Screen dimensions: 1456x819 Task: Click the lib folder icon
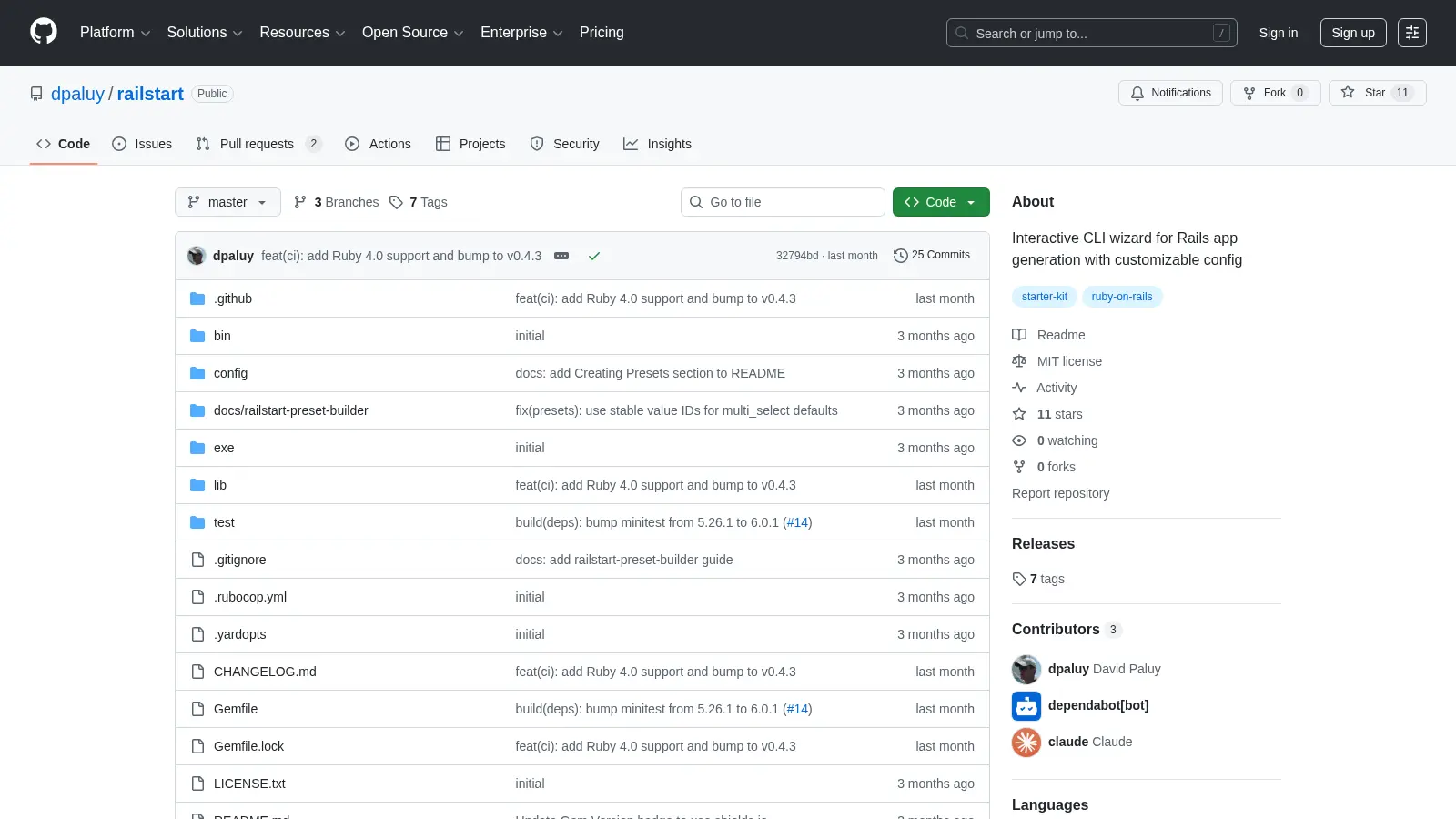tap(197, 485)
